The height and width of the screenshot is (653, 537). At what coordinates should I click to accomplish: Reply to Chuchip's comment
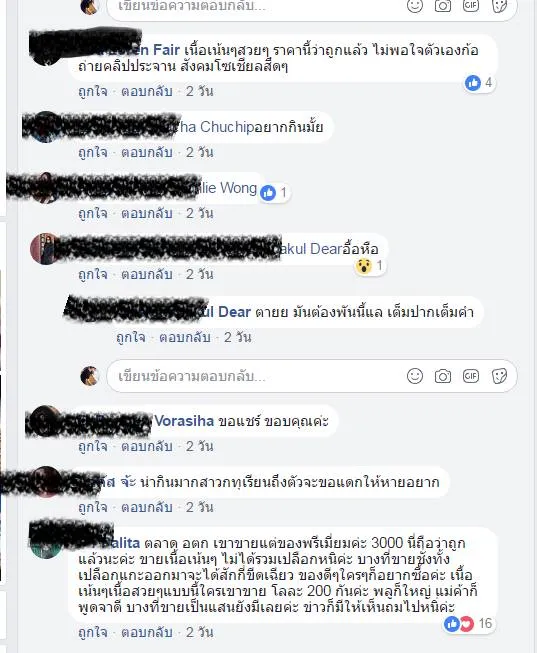coord(147,152)
